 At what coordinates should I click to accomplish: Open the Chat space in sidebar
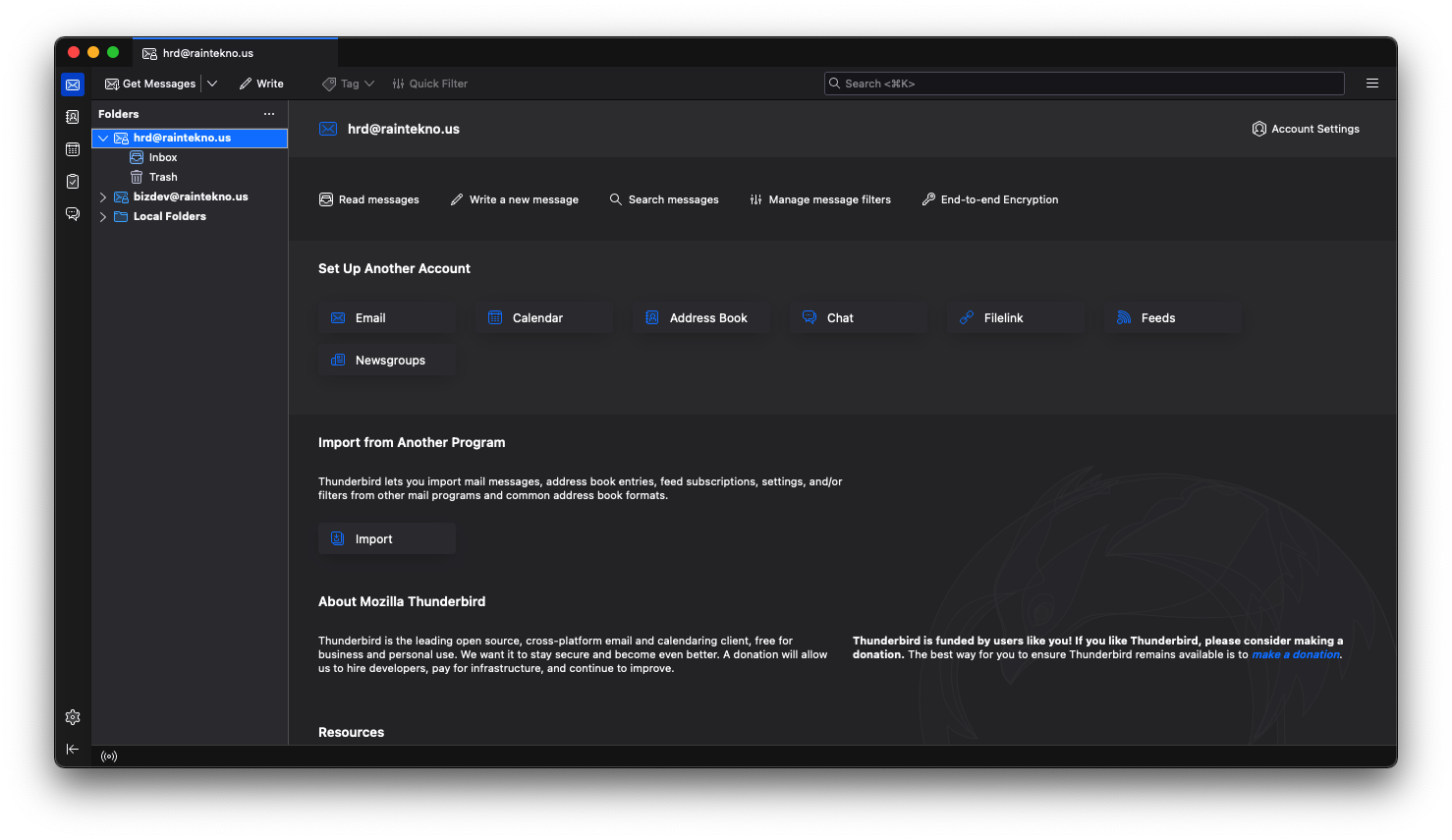pos(73,214)
